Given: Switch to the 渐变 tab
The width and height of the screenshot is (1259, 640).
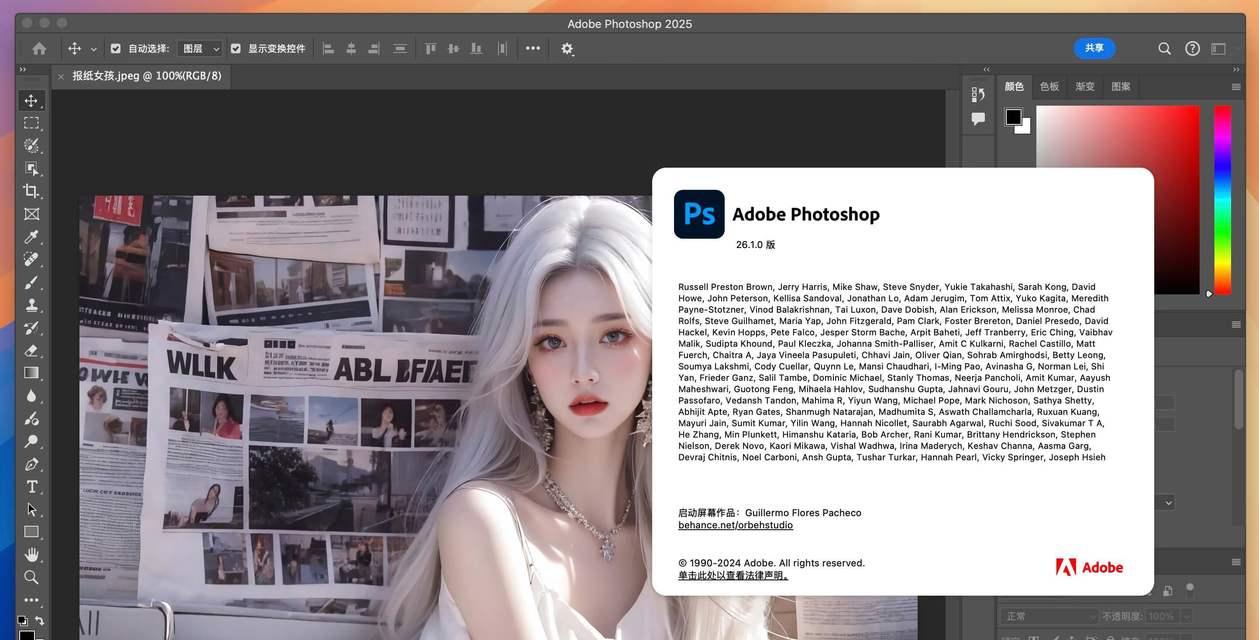Looking at the screenshot, I should (x=1085, y=87).
